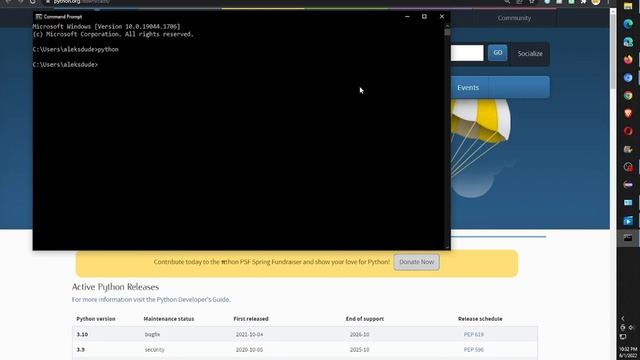Screen dimensions: 640x360
Task: Click the Command Prompt window icon
Action: coord(38,17)
